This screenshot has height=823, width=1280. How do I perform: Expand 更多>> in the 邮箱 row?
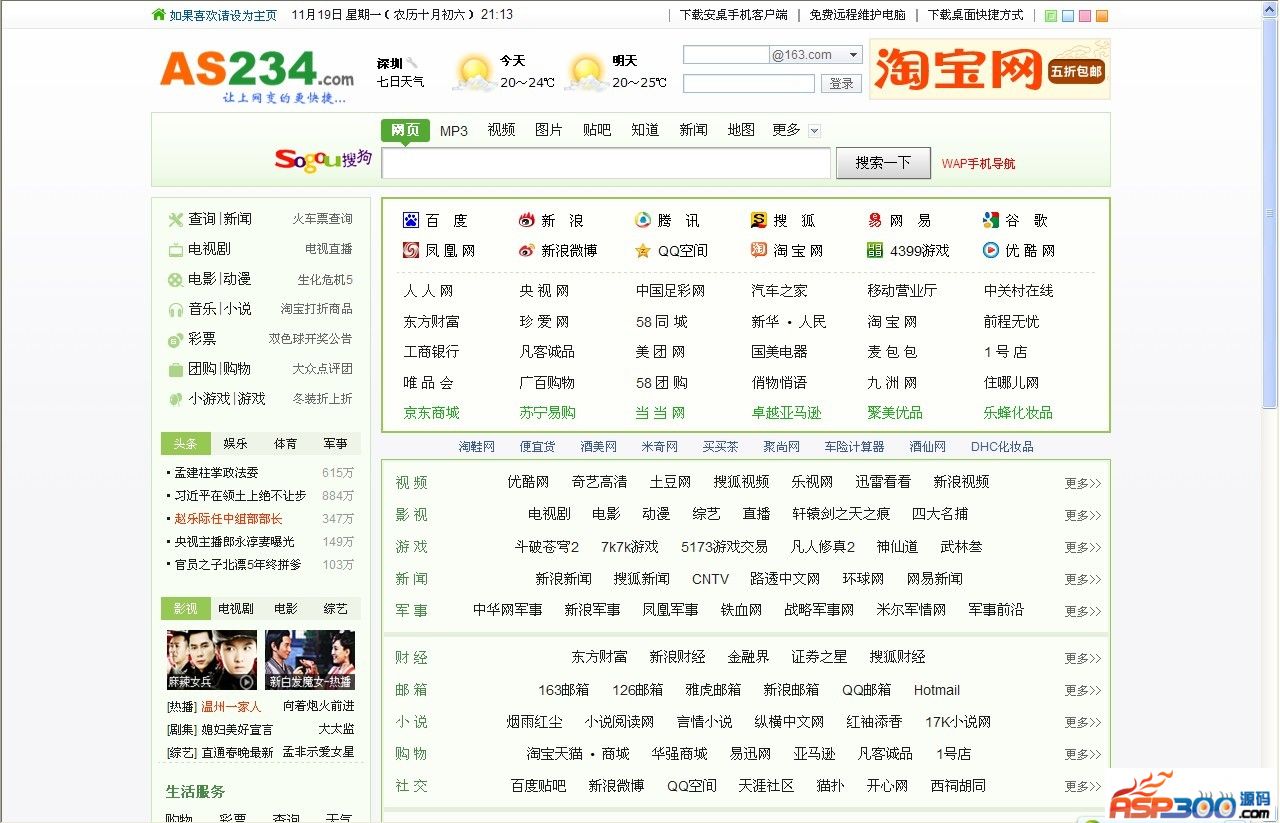tap(1082, 690)
